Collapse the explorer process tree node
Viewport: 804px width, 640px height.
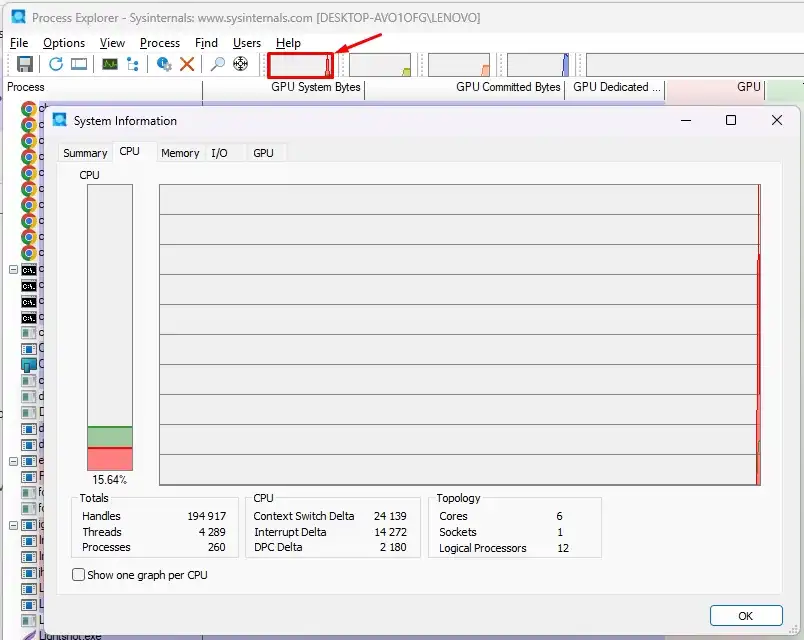click(14, 461)
